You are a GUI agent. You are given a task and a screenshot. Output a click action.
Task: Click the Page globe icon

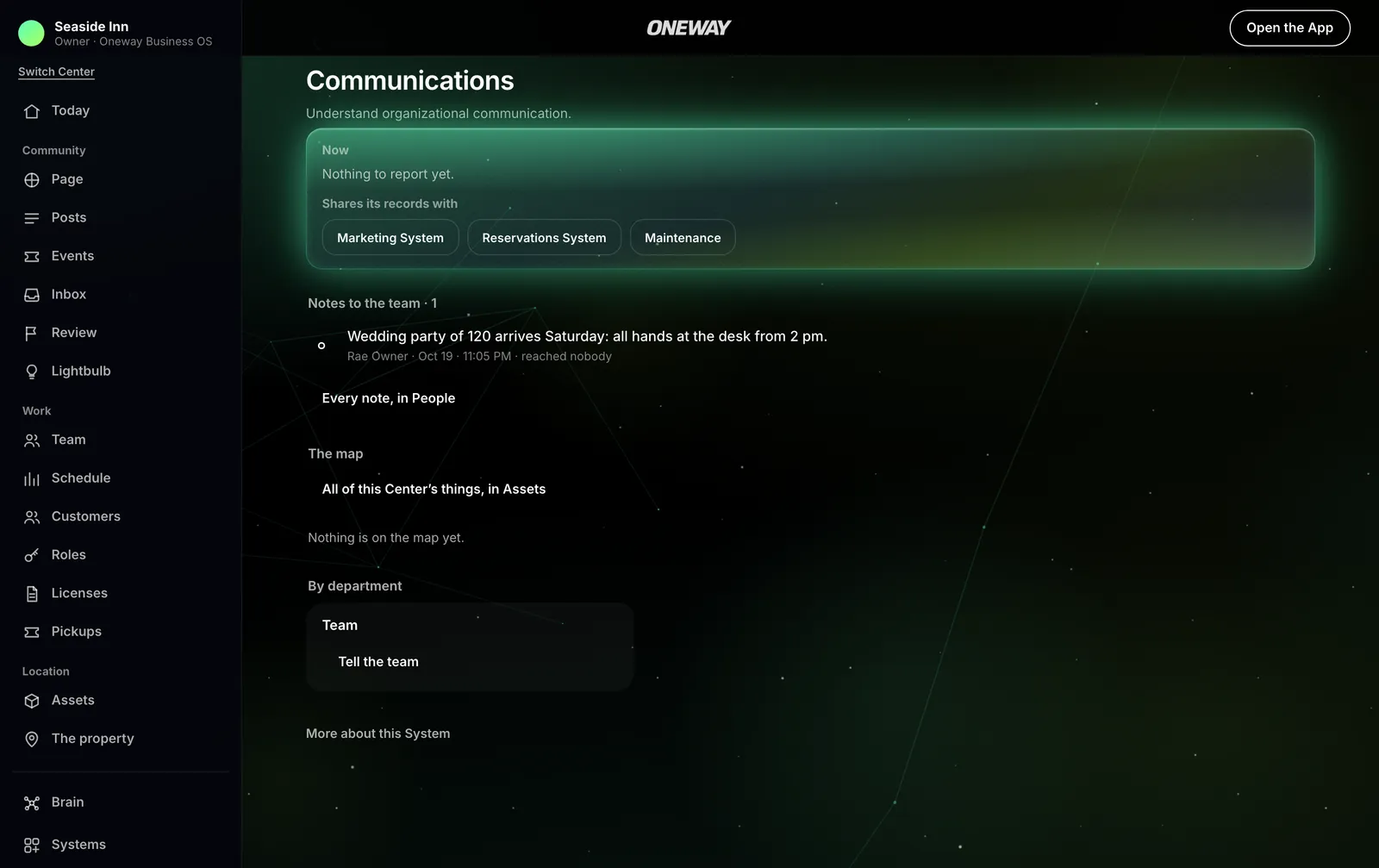click(32, 180)
